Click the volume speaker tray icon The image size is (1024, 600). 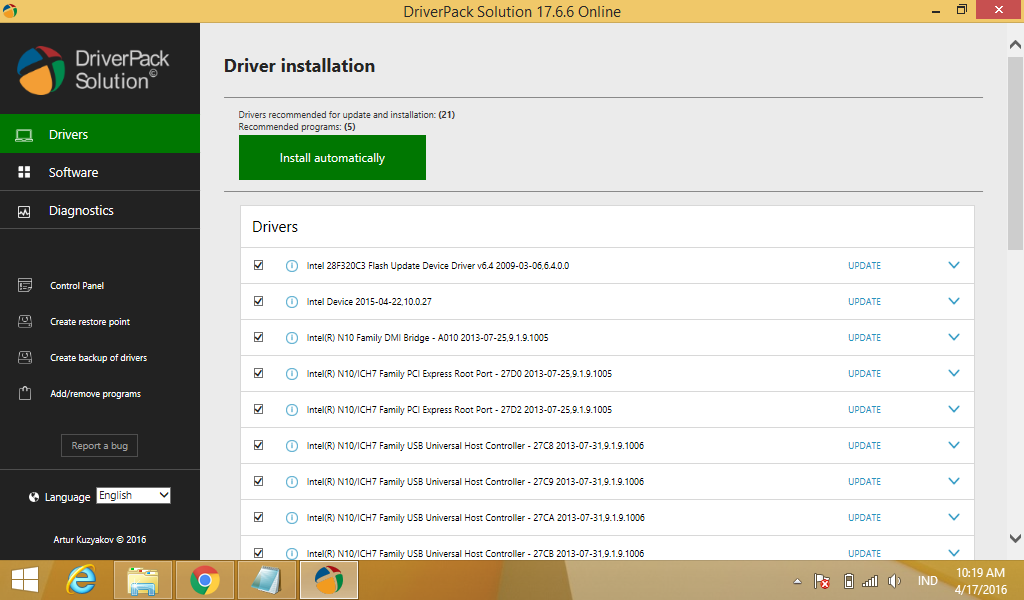pos(894,581)
